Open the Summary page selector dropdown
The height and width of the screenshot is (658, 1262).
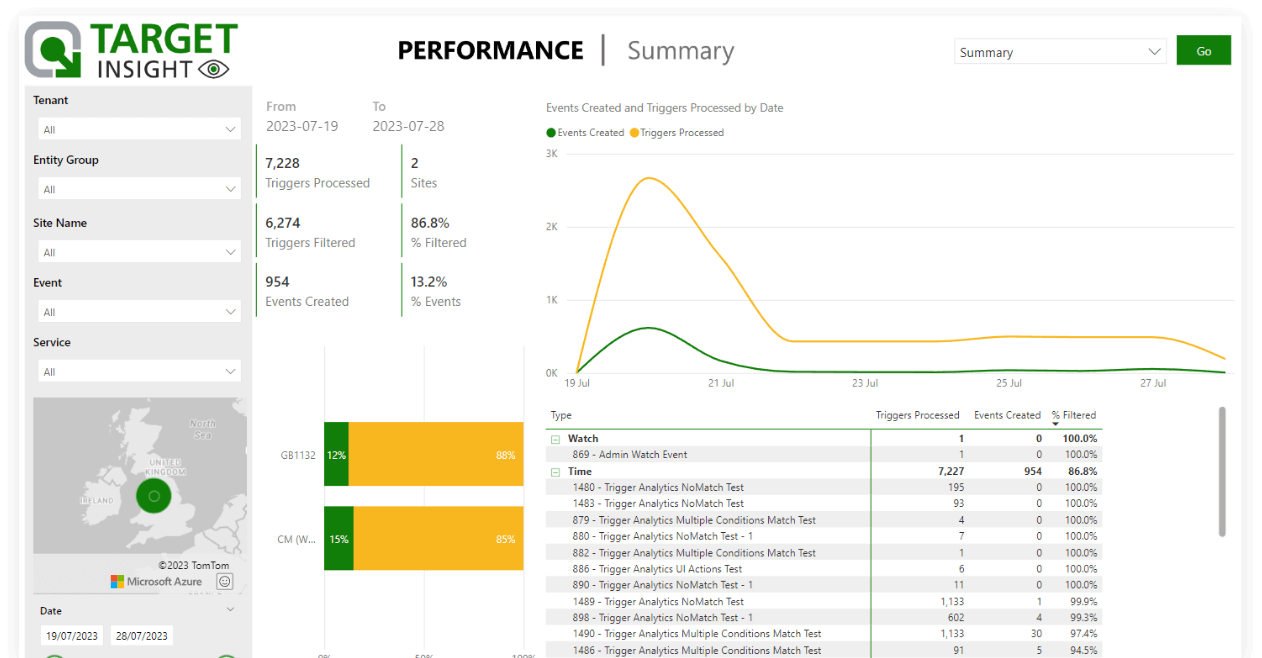click(1060, 52)
